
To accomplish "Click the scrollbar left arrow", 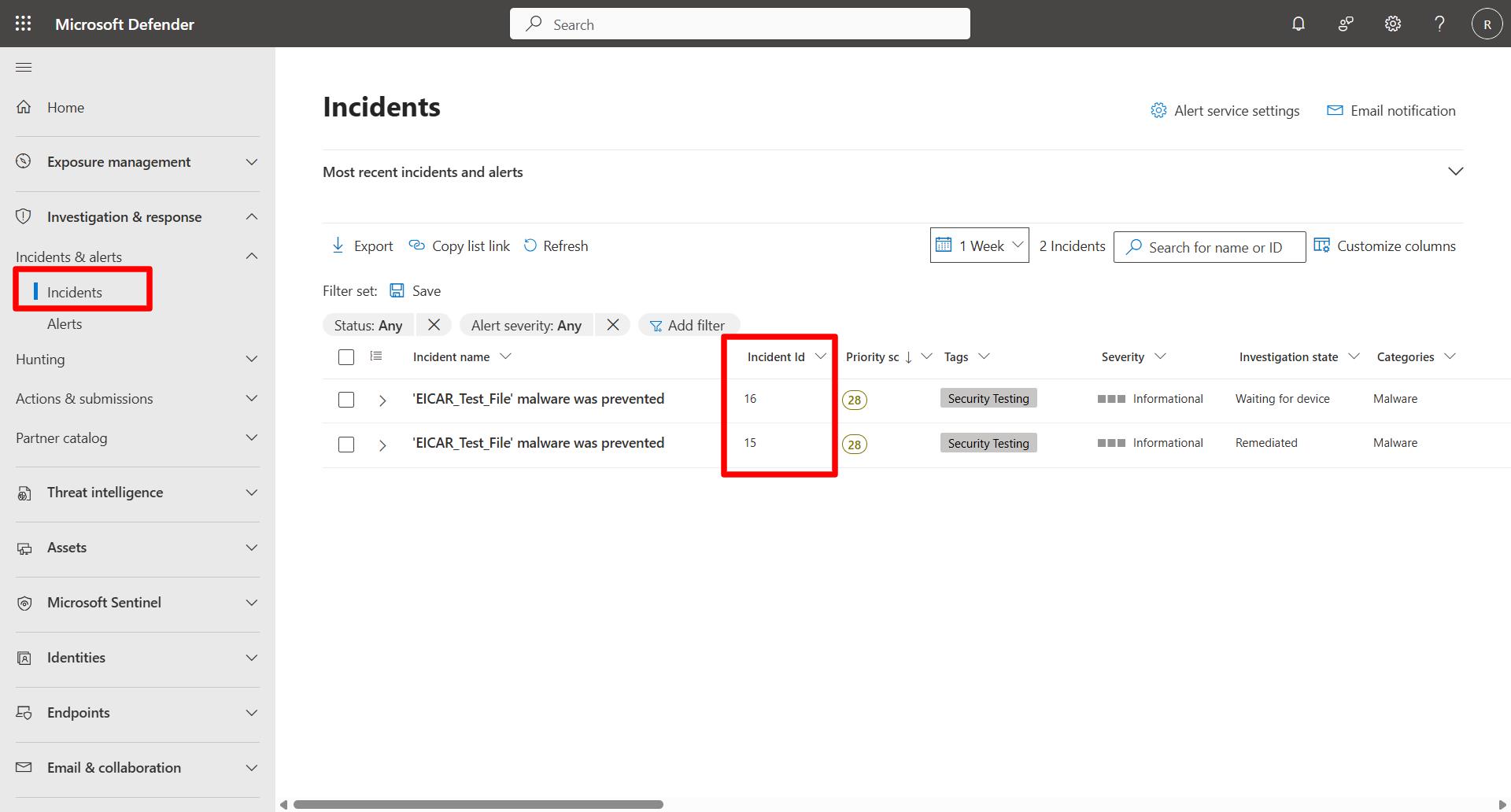I will pos(283,804).
